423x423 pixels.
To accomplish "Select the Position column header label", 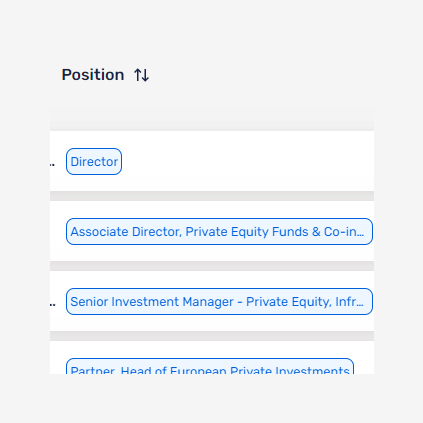I will click(93, 74).
